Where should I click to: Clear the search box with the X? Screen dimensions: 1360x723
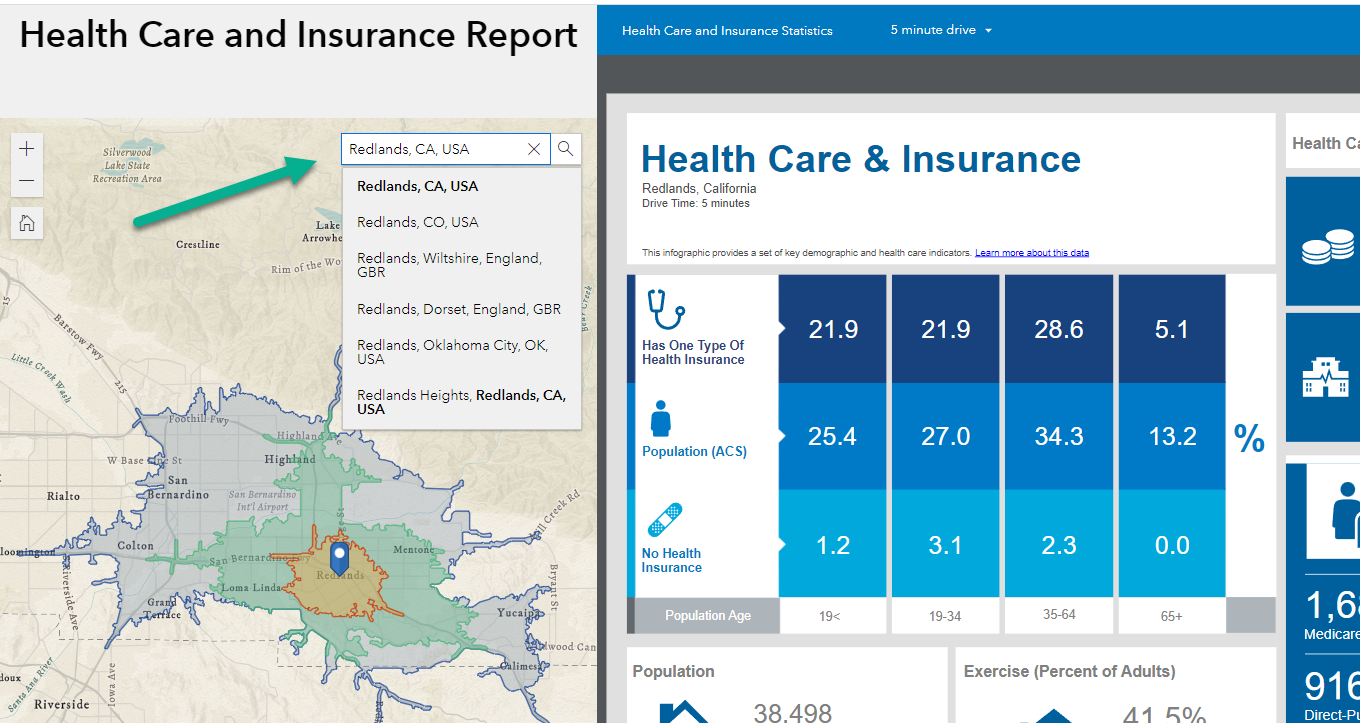point(534,148)
